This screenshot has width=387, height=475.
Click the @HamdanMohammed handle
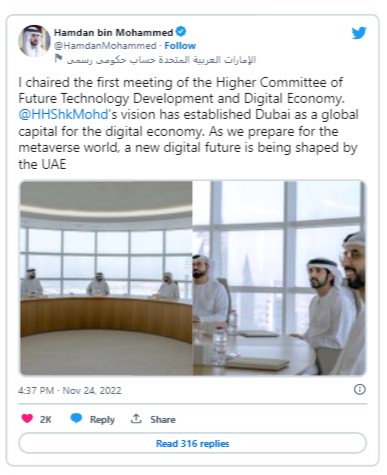105,46
